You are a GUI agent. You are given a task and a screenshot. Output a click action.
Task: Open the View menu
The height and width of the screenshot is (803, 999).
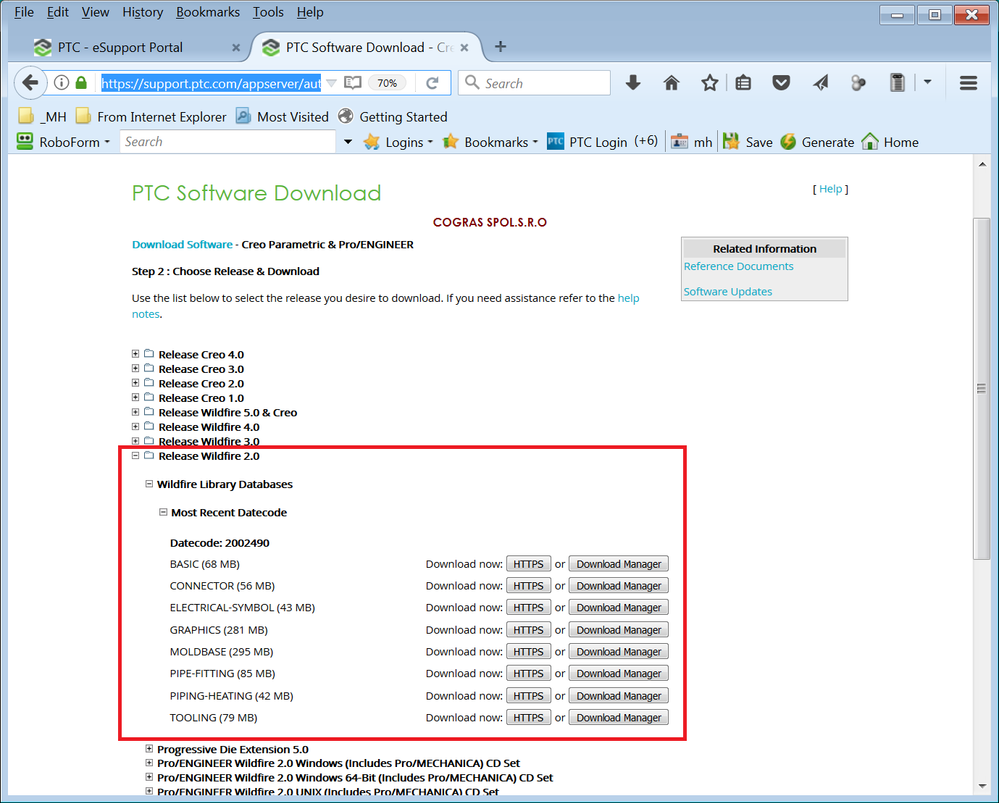95,12
